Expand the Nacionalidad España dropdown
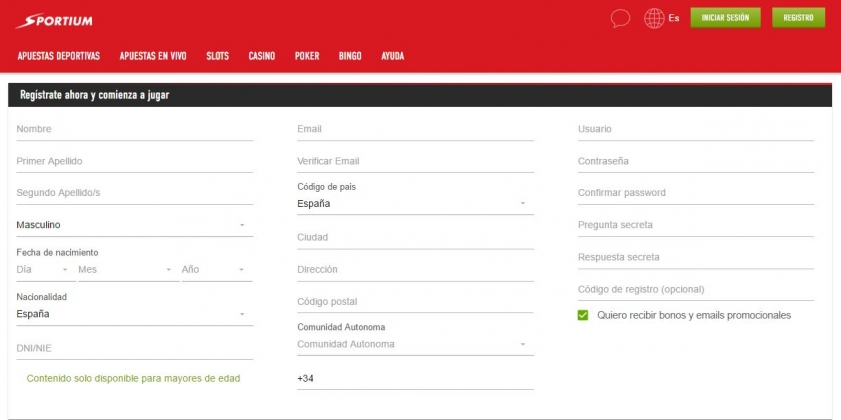Screen dimensions: 841x420 tap(135, 314)
